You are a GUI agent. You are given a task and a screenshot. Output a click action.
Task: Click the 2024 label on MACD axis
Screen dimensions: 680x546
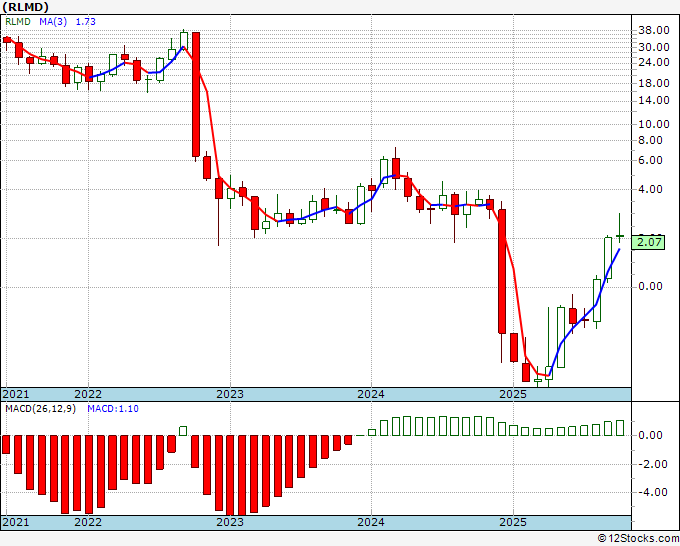[x=371, y=522]
